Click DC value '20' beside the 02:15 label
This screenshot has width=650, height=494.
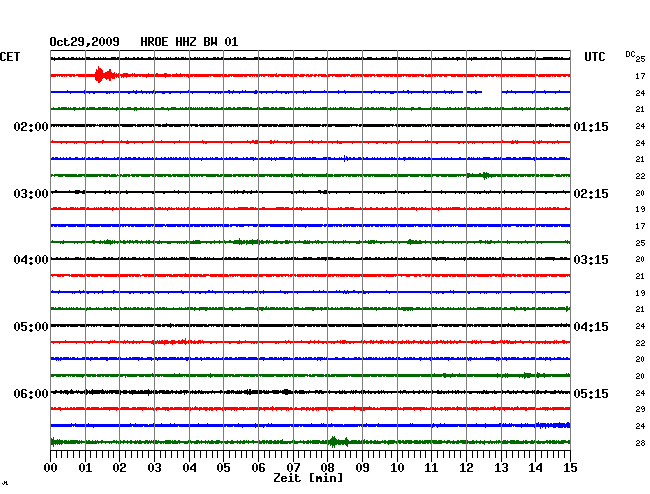[640, 193]
